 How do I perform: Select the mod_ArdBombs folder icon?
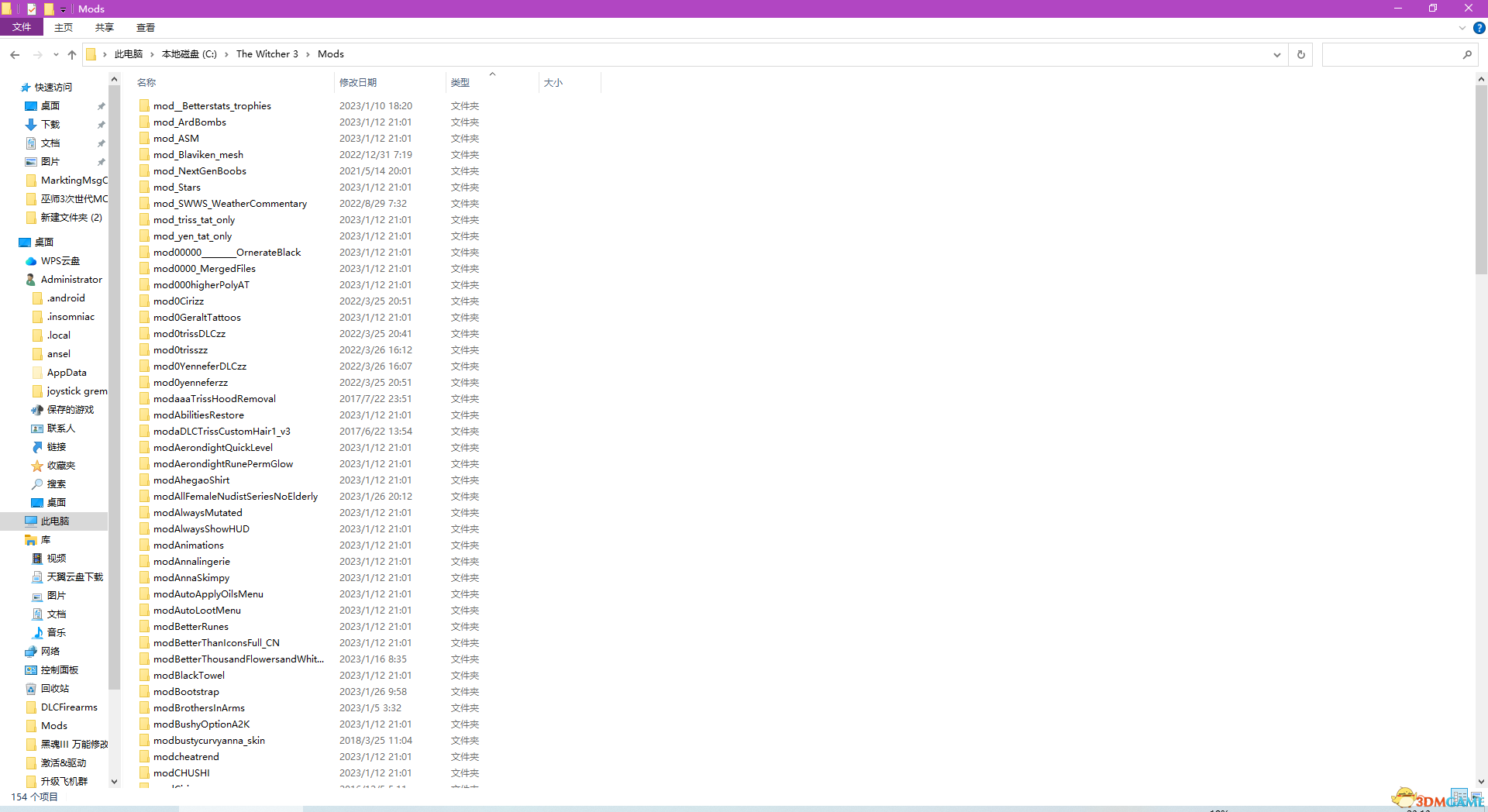(145, 122)
